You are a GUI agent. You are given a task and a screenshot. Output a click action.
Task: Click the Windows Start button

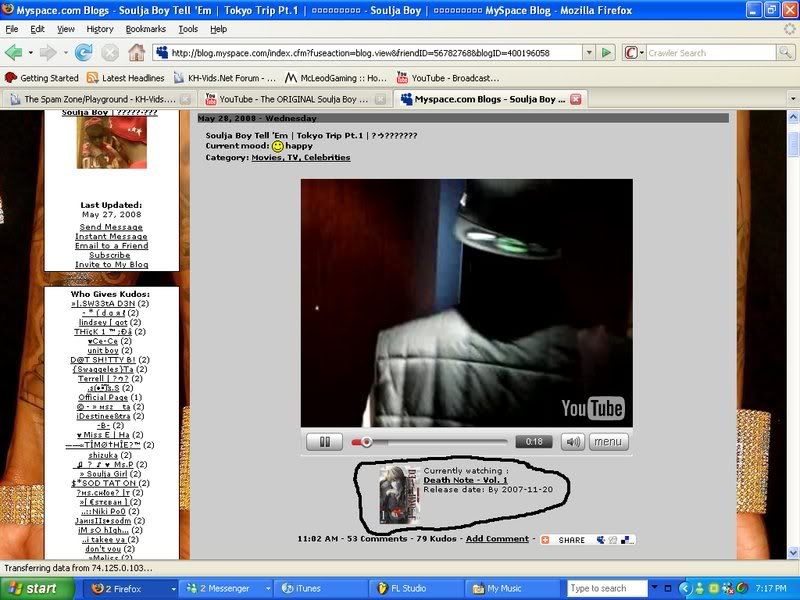coord(37,589)
